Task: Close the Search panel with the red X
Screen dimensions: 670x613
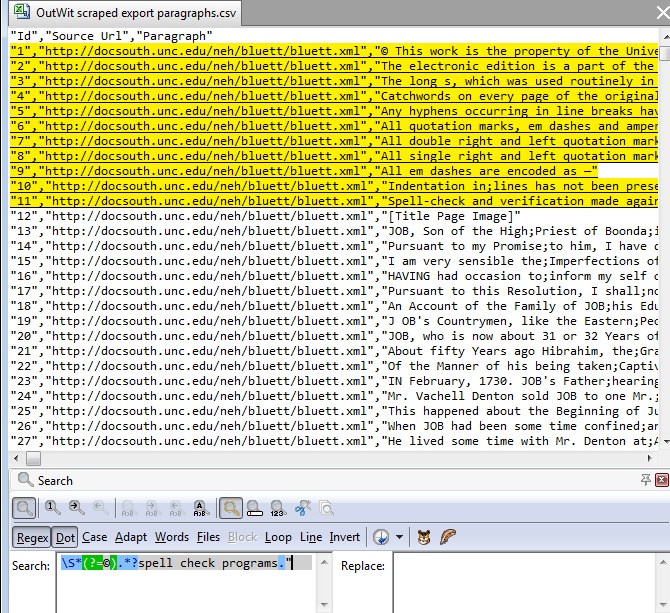Action: coord(661,480)
